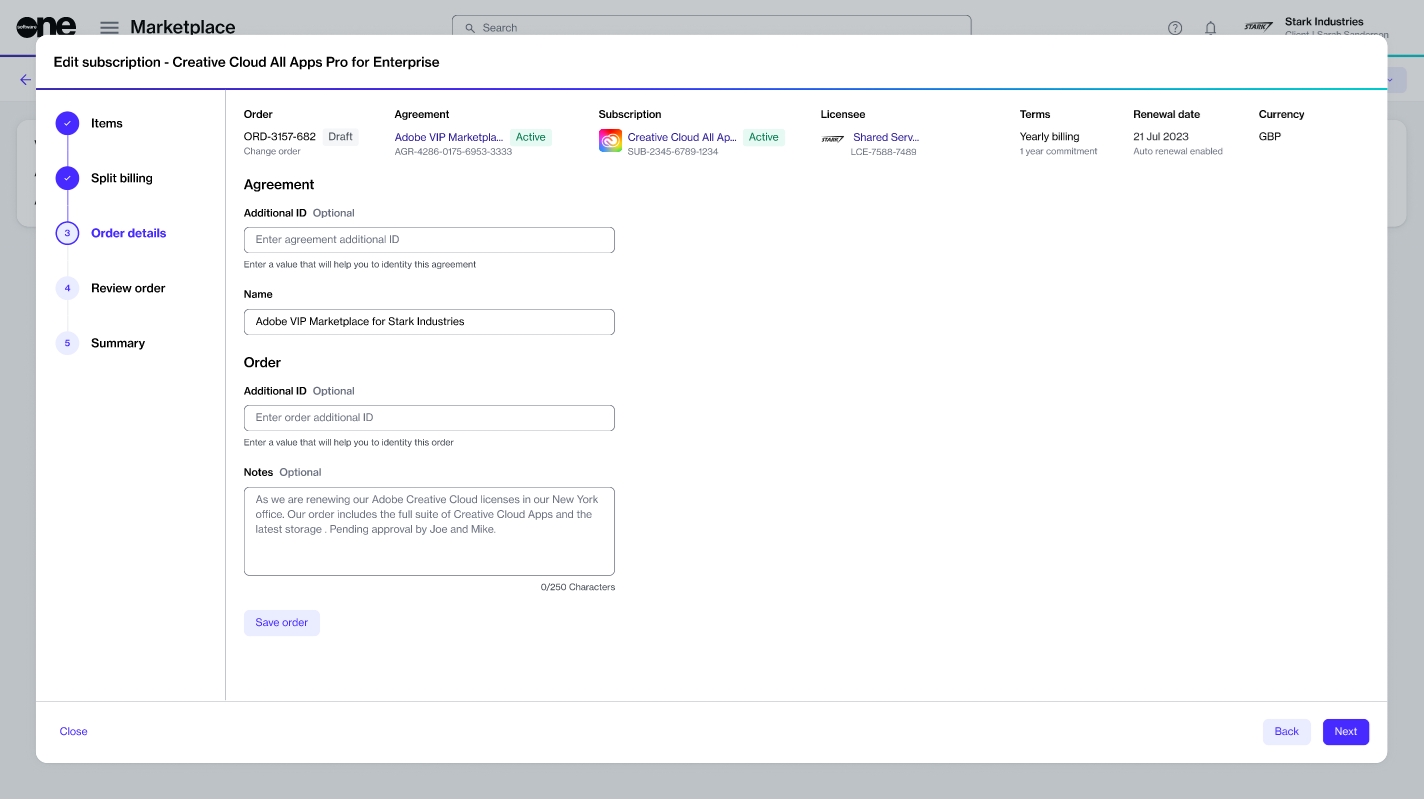Click the Auto renewal enabled text
1424x803 pixels.
(1178, 152)
